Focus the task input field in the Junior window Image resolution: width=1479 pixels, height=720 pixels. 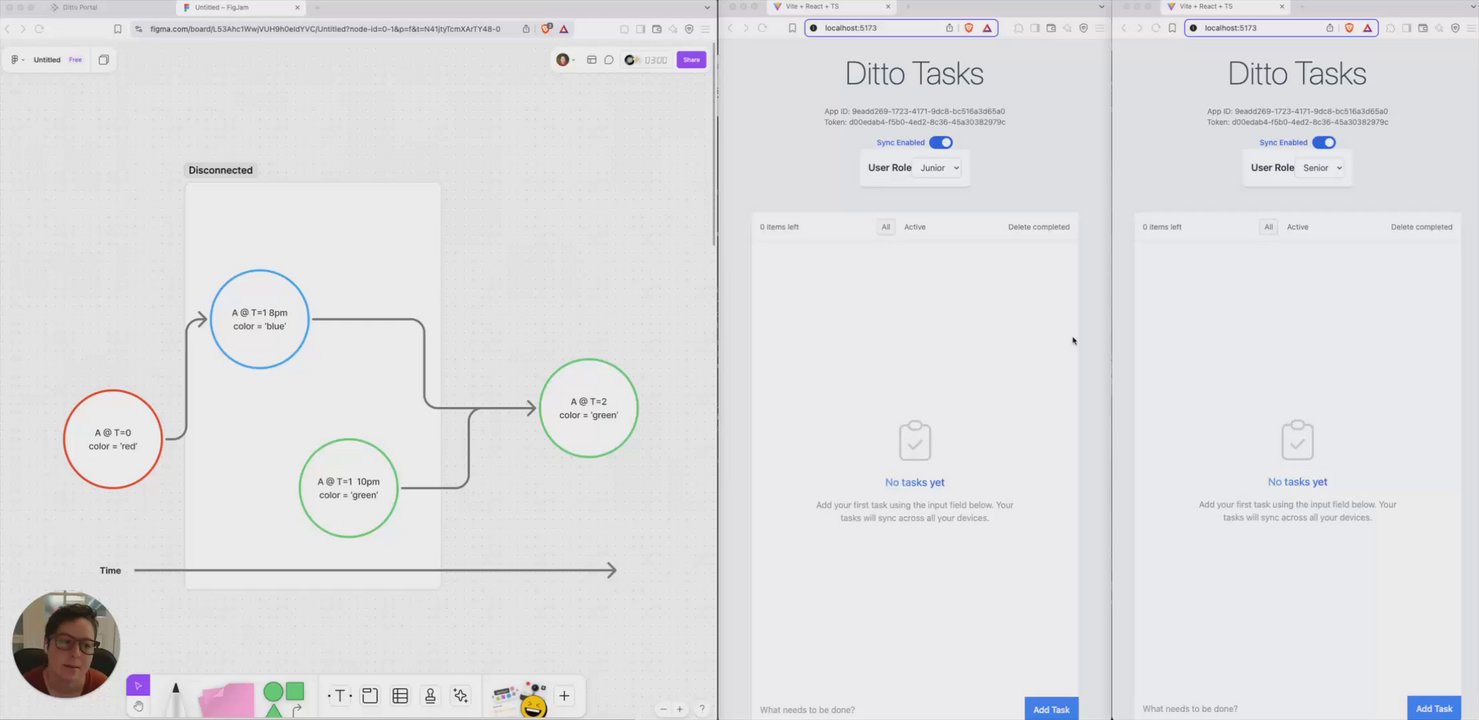point(888,709)
